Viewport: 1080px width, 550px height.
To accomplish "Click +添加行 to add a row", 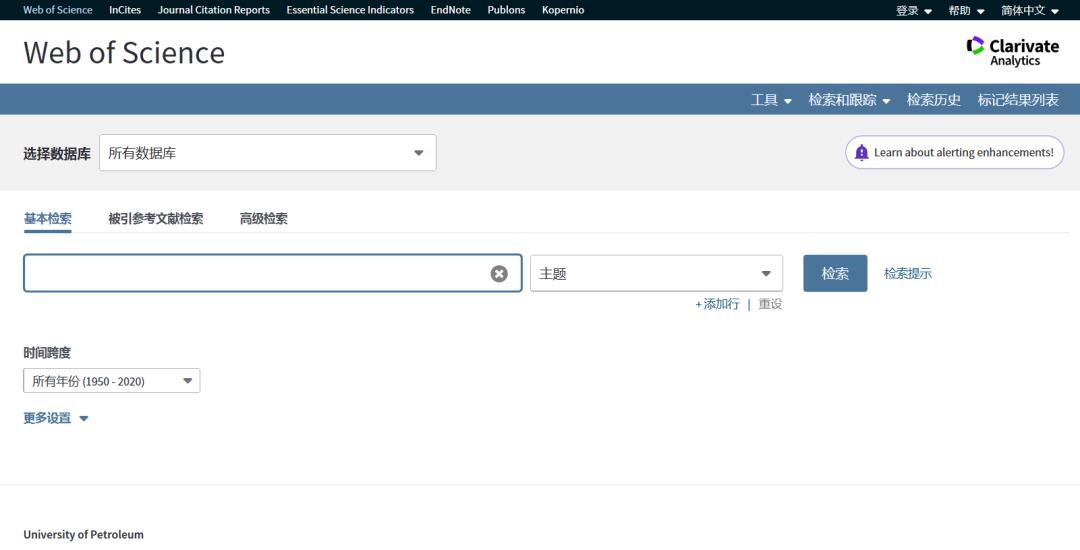I will click(717, 304).
